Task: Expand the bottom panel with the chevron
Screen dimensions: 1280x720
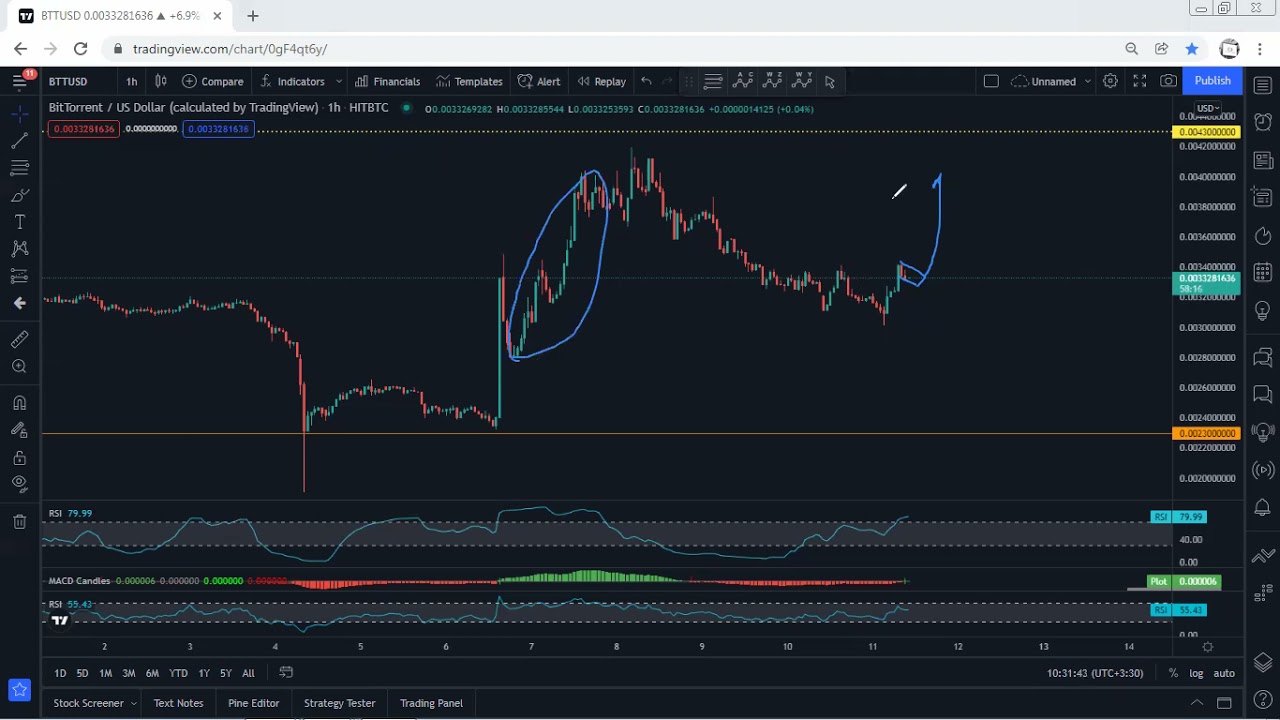Action: (x=1196, y=703)
